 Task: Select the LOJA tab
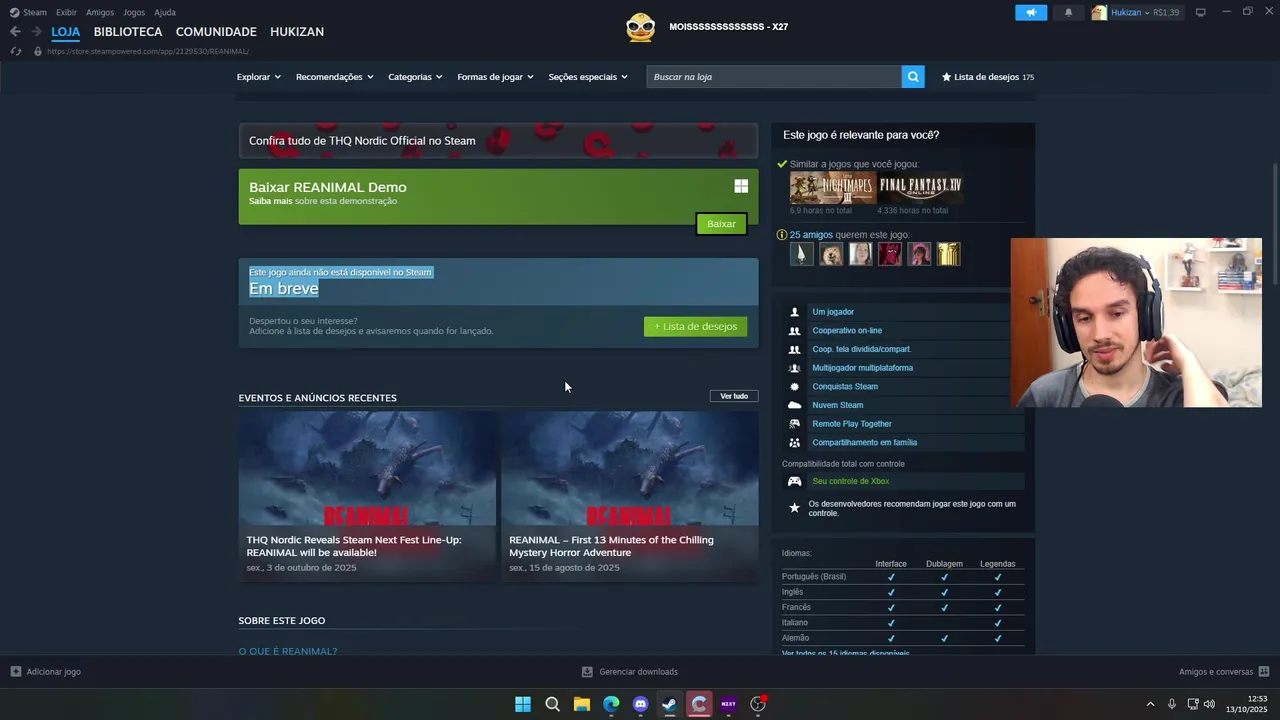pos(66,32)
